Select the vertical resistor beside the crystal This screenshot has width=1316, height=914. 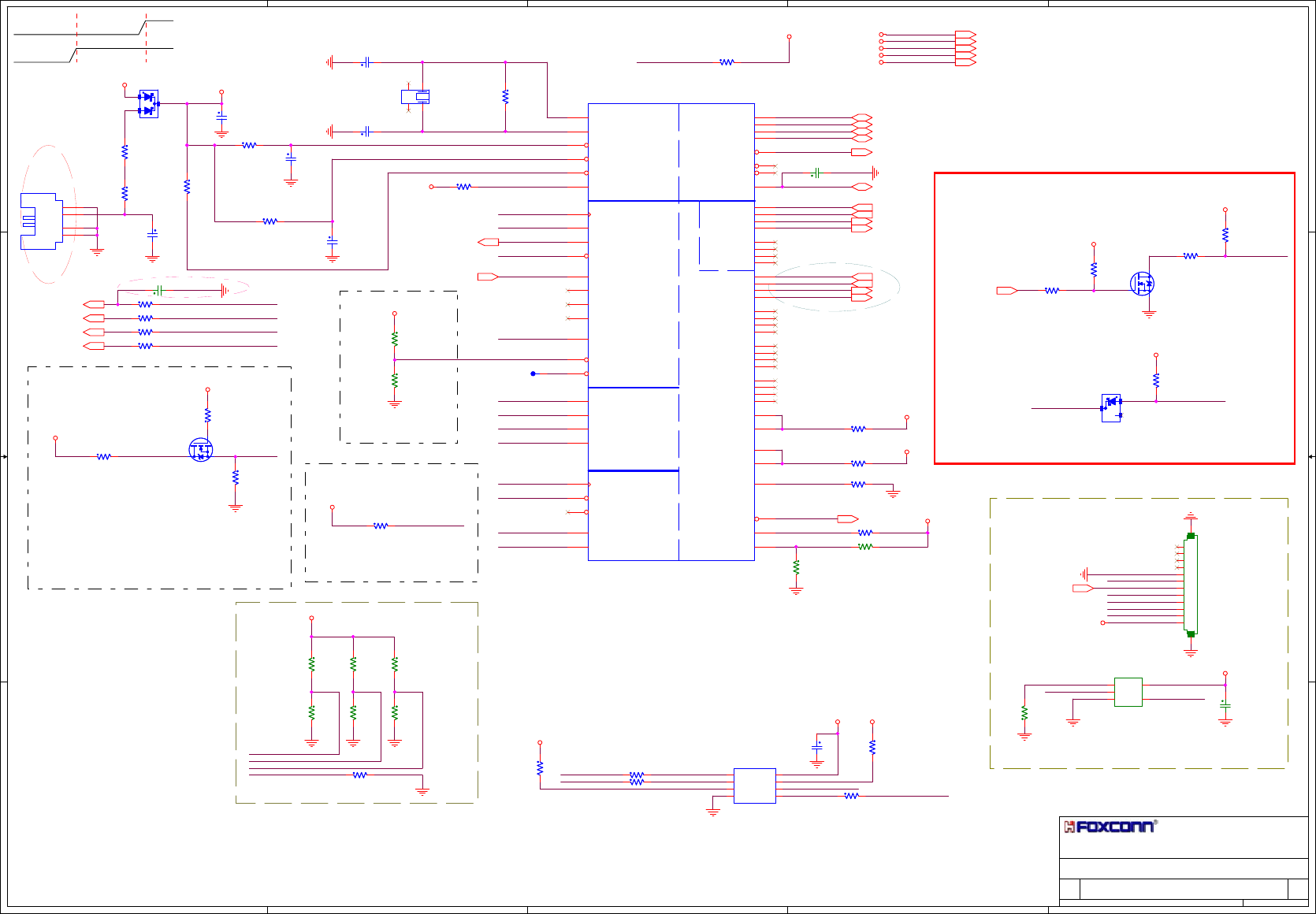pos(505,97)
